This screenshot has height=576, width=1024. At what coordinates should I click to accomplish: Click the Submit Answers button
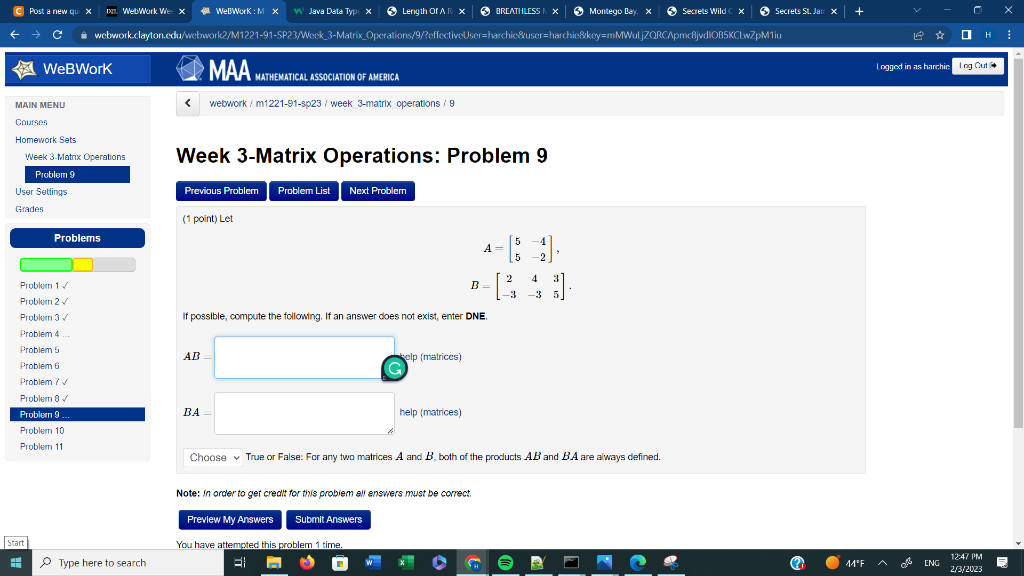pyautogui.click(x=328, y=520)
